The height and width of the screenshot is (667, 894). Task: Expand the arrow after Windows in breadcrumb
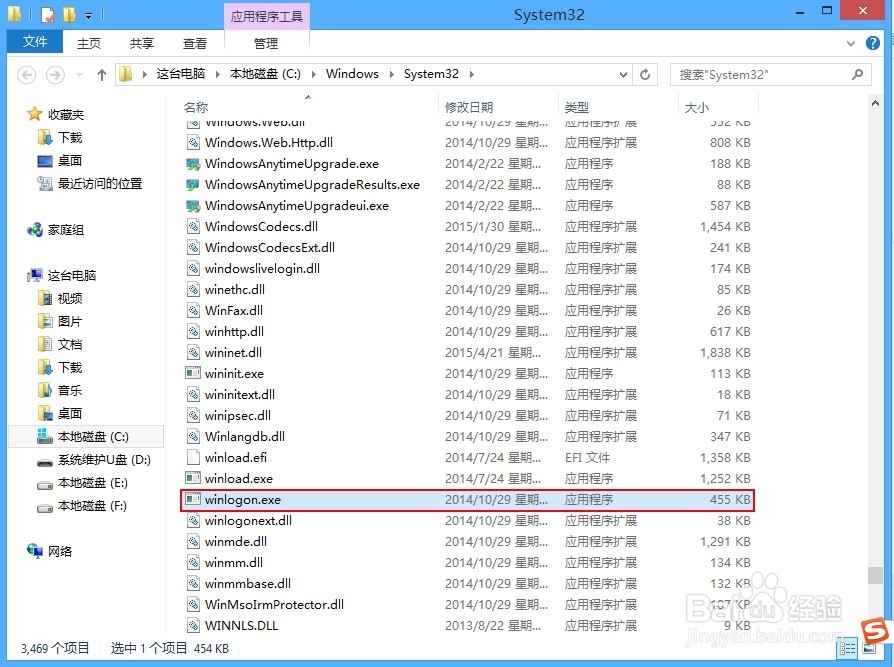pyautogui.click(x=391, y=74)
